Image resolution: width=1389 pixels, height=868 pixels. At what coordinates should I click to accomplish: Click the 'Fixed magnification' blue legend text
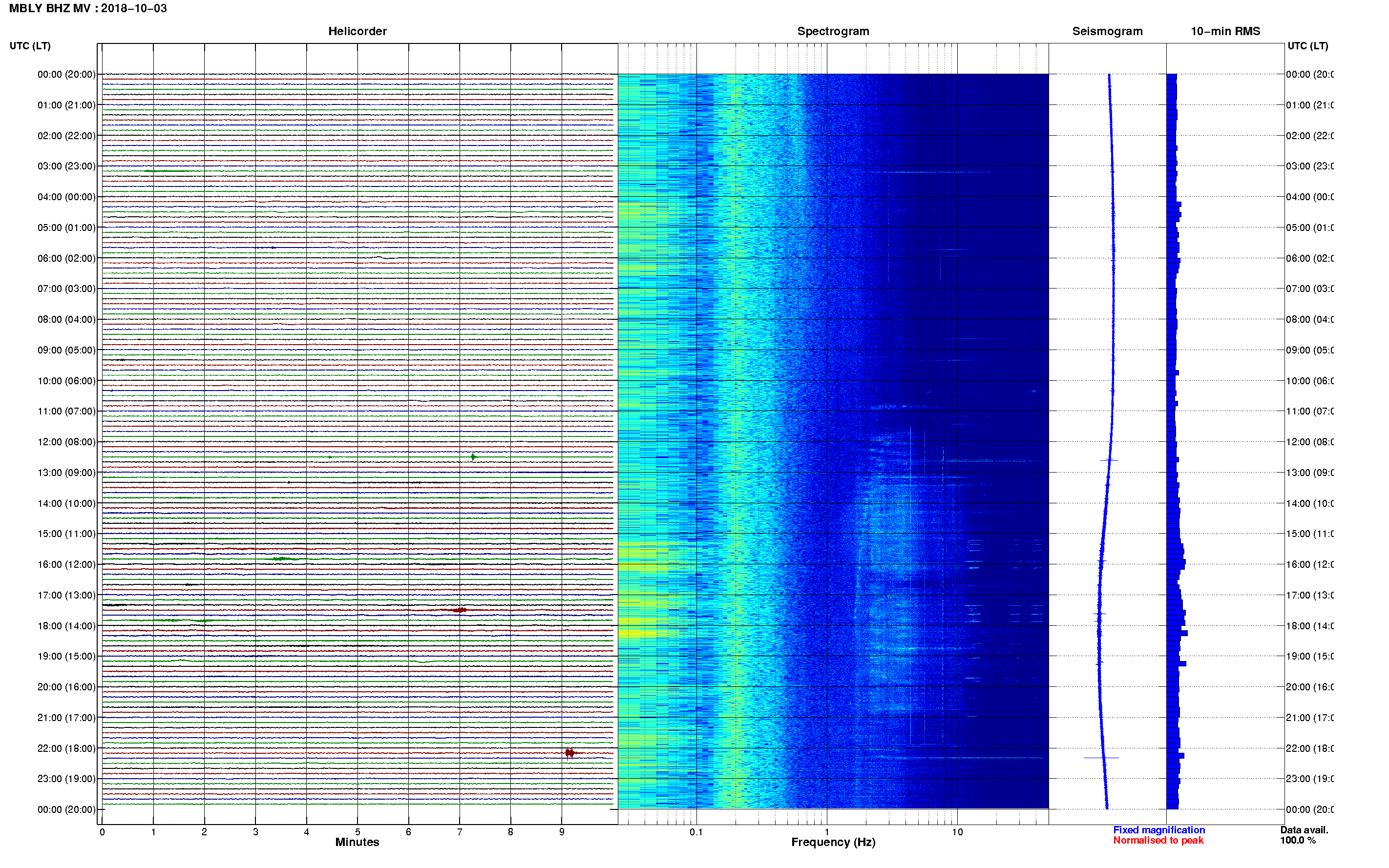click(1159, 830)
